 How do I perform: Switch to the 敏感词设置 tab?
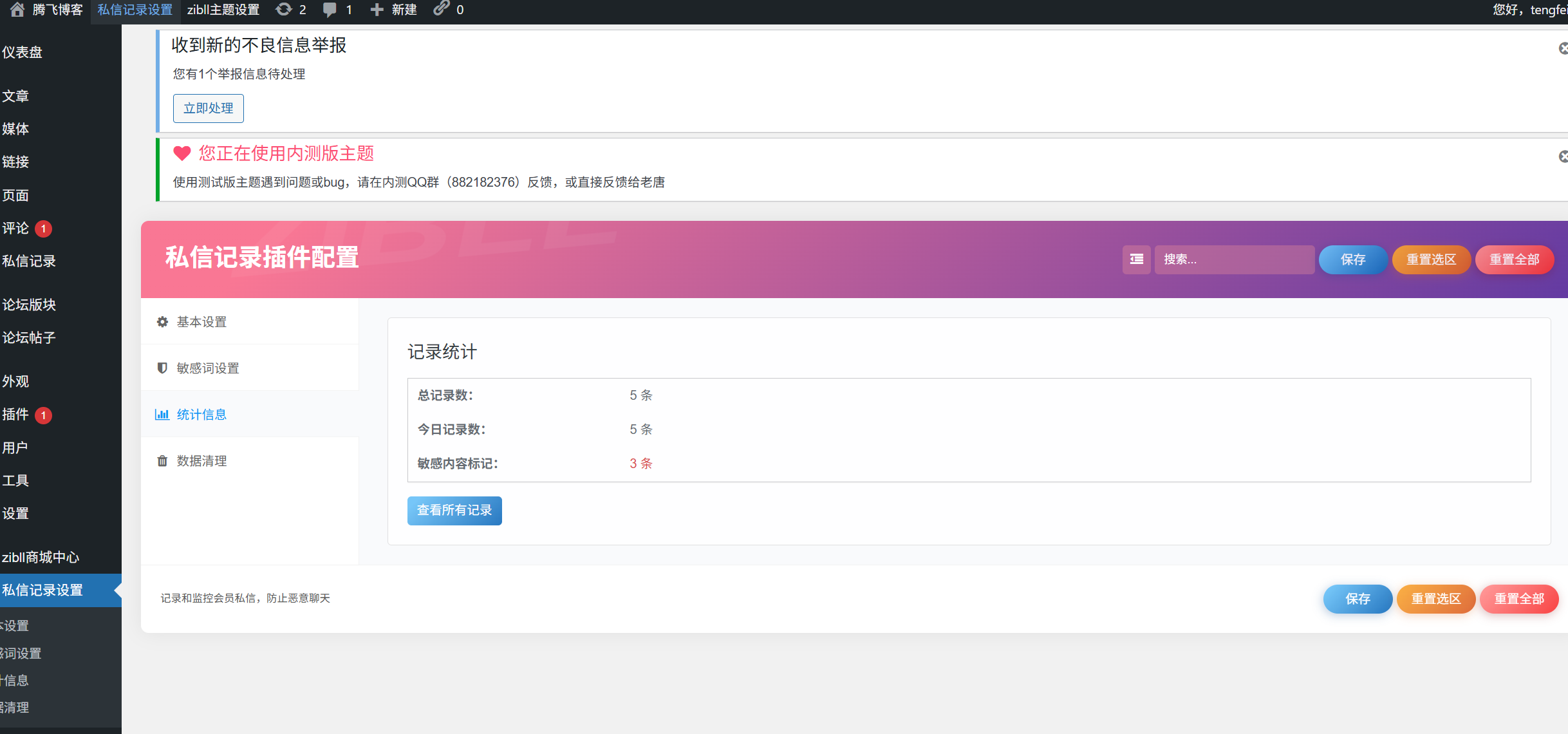click(207, 368)
